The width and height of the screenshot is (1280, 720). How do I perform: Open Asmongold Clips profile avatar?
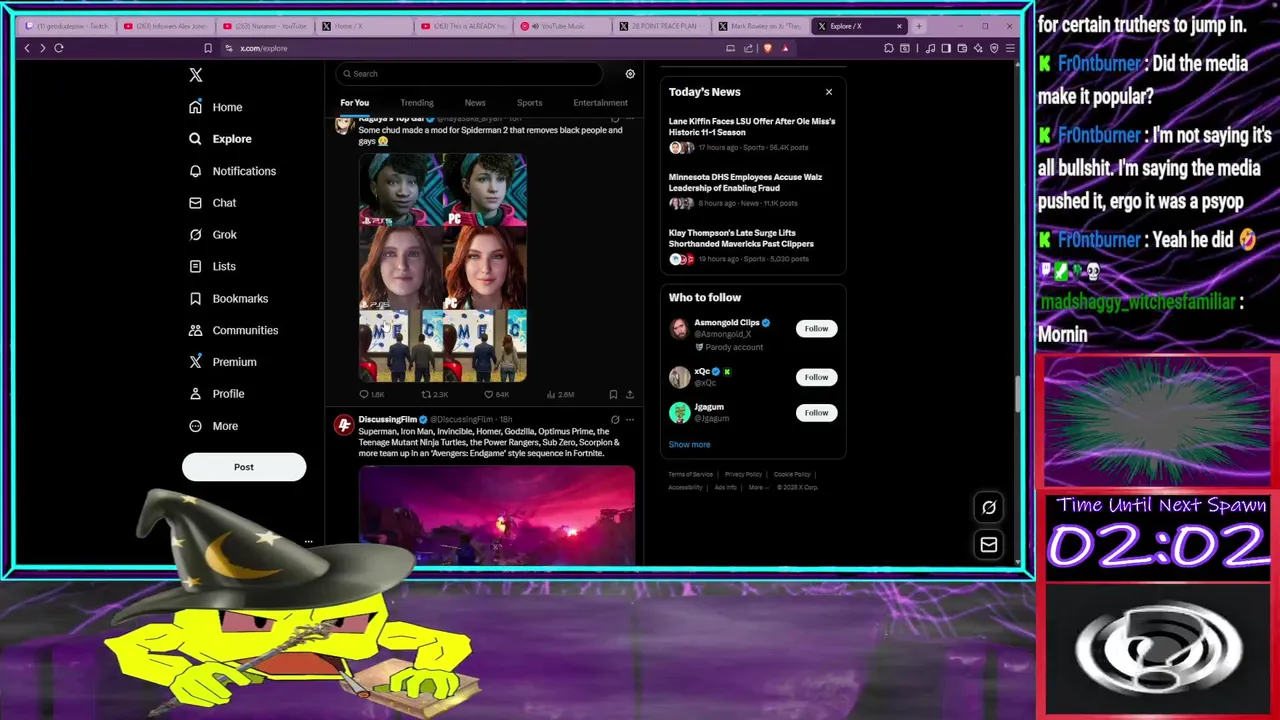pos(679,328)
